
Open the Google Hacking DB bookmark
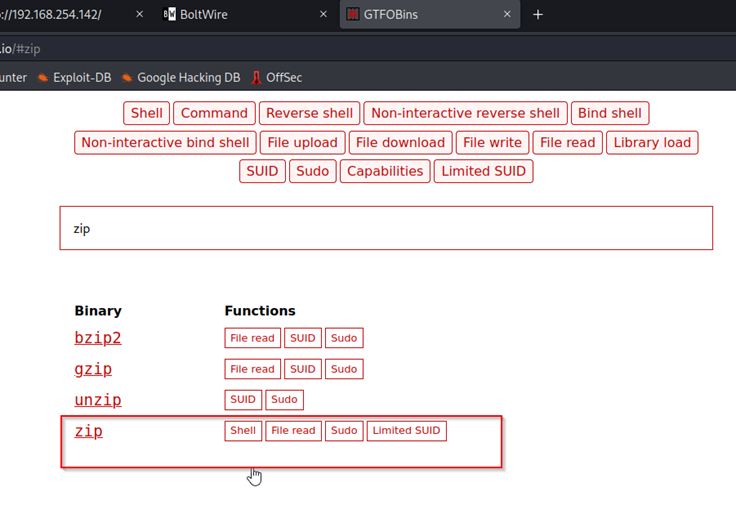181,77
